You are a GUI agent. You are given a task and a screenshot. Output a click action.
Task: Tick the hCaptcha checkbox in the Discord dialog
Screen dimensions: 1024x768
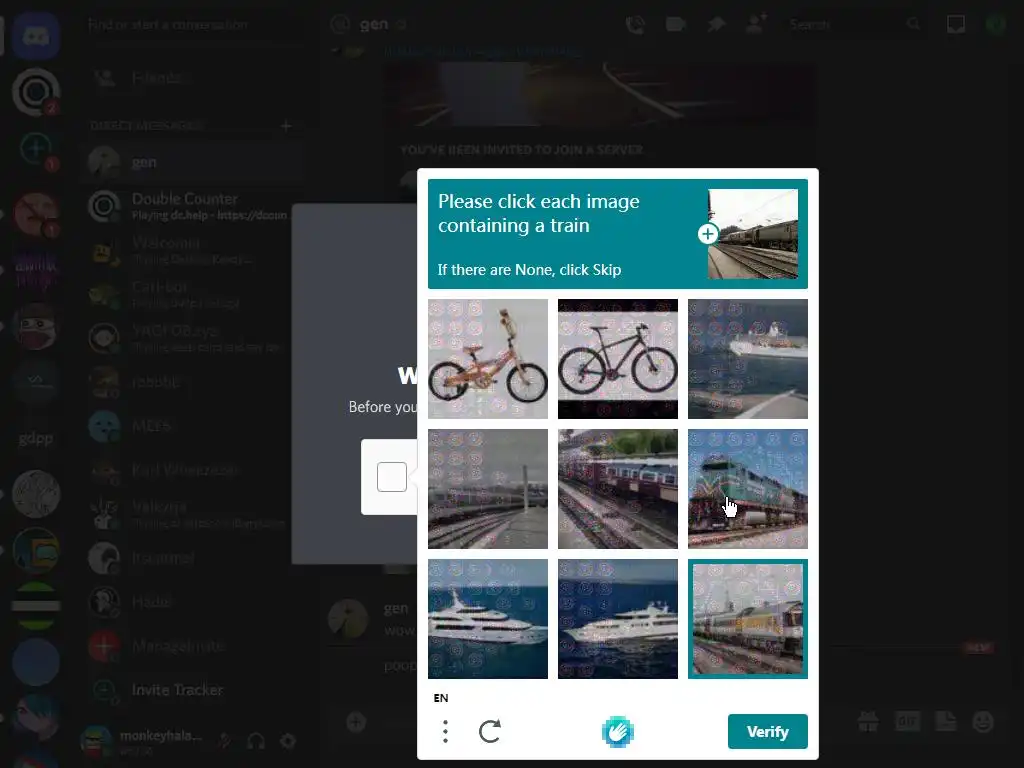(392, 477)
